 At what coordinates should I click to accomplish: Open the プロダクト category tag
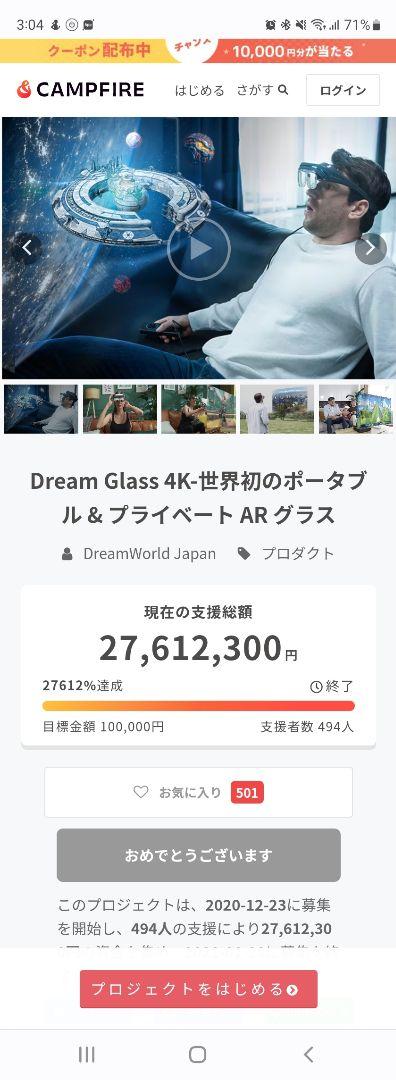click(298, 554)
